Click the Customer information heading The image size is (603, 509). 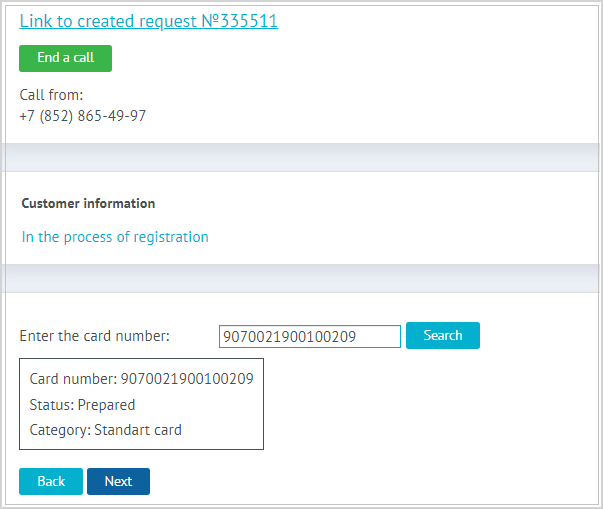(88, 203)
